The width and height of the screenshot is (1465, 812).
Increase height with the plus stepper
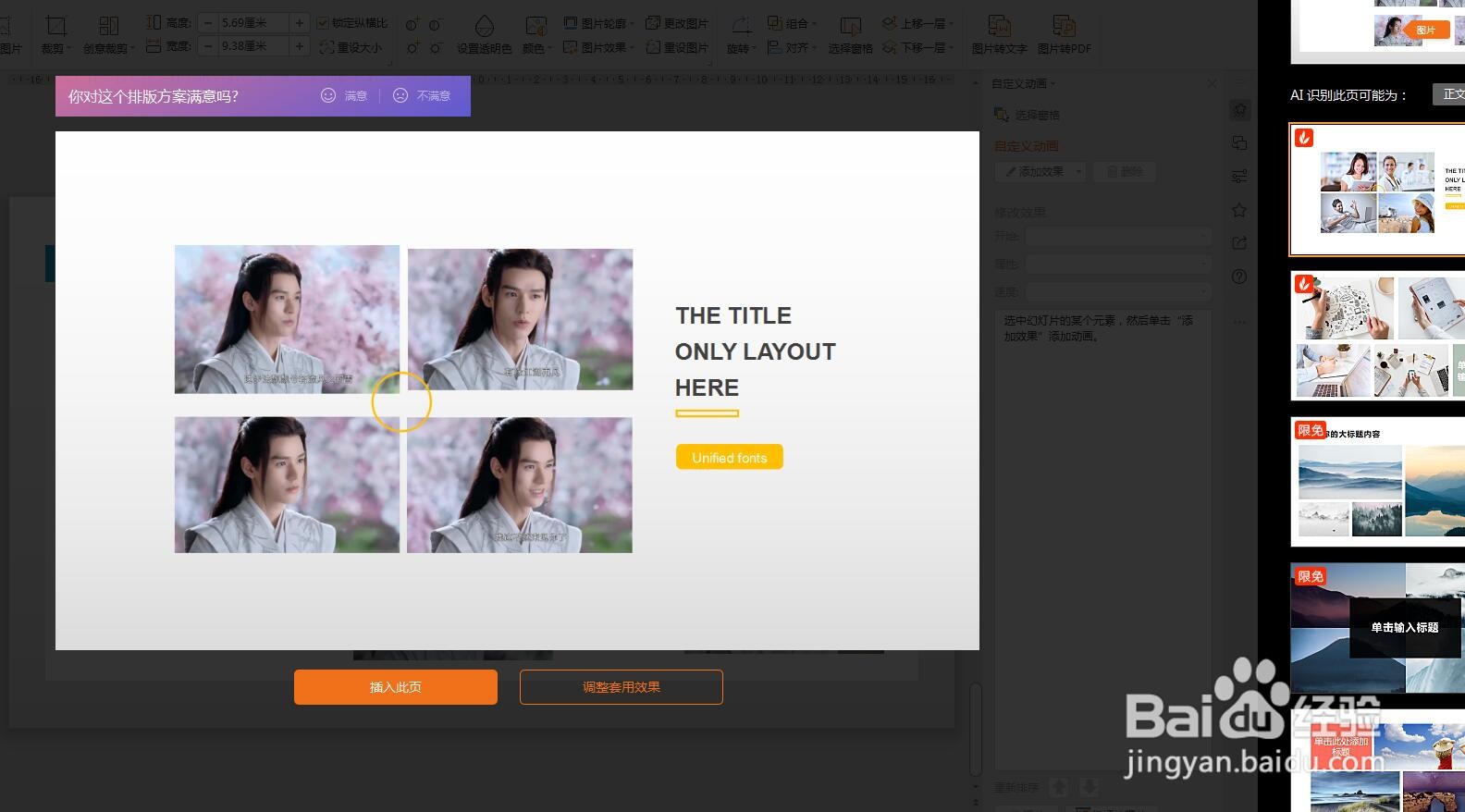(x=300, y=22)
